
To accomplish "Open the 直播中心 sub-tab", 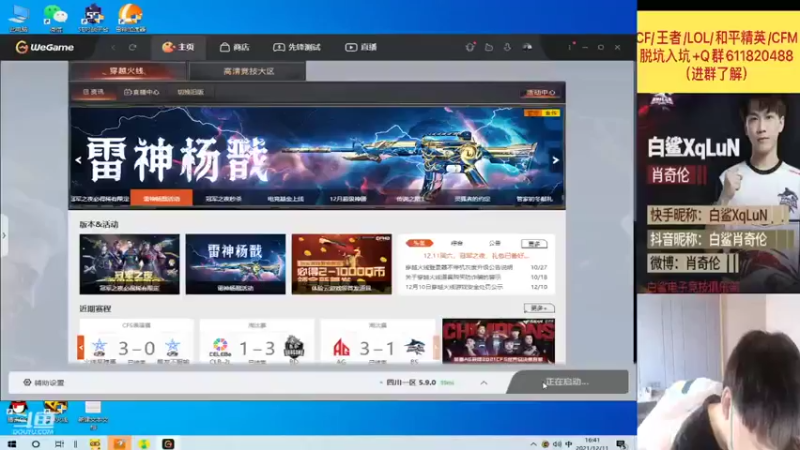I will 142,92.
